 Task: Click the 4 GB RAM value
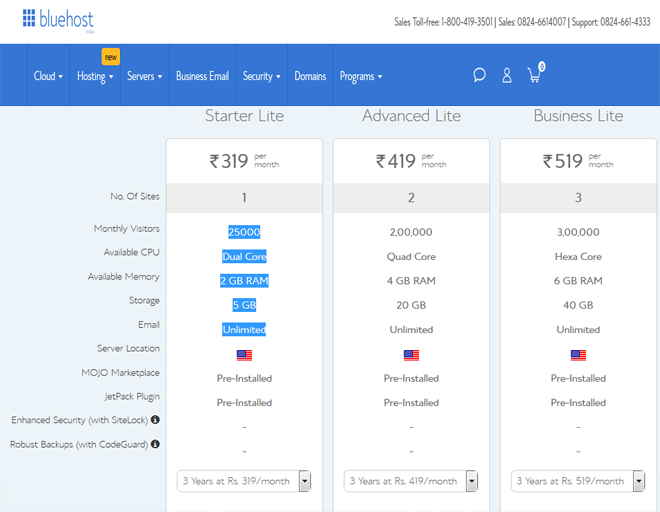pos(411,281)
